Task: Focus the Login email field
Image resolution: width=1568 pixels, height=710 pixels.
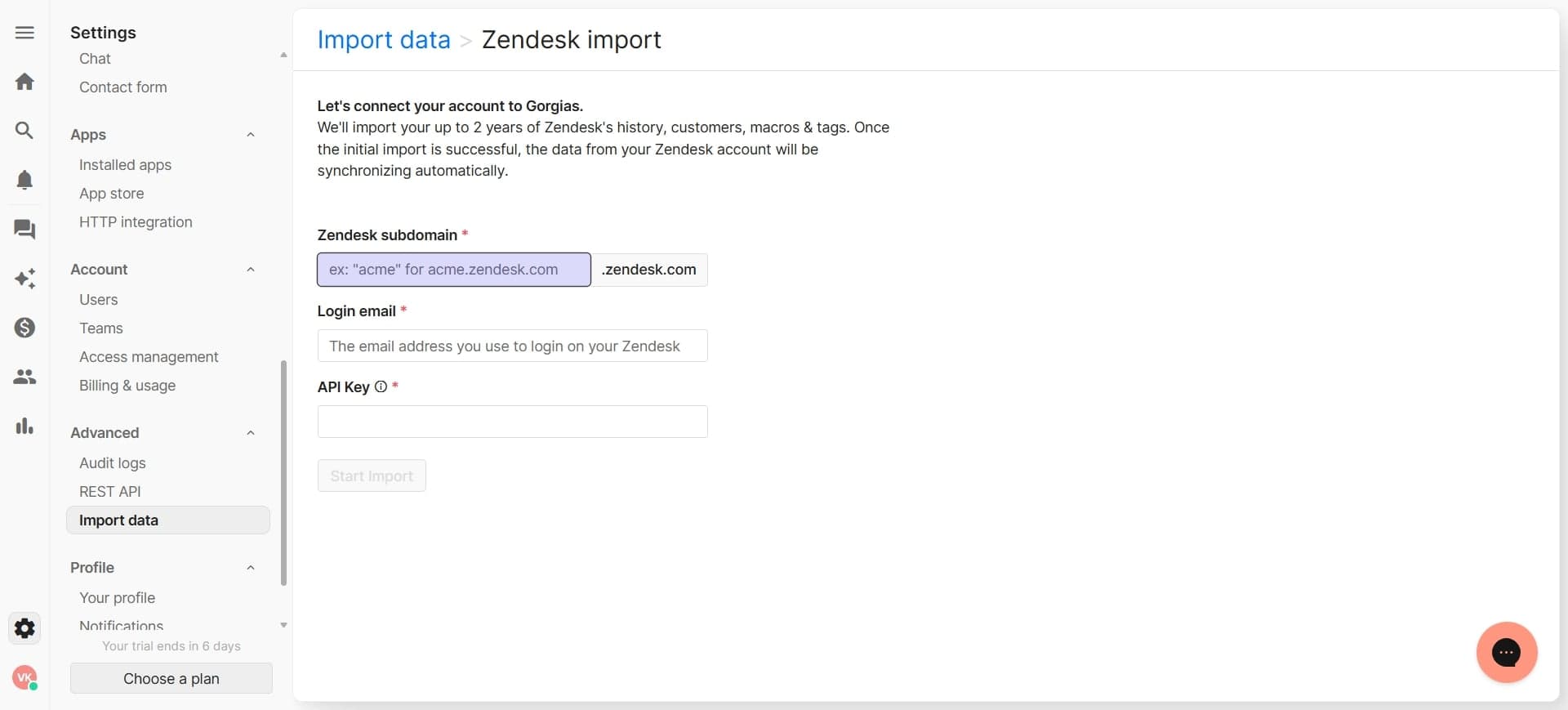Action: click(513, 346)
